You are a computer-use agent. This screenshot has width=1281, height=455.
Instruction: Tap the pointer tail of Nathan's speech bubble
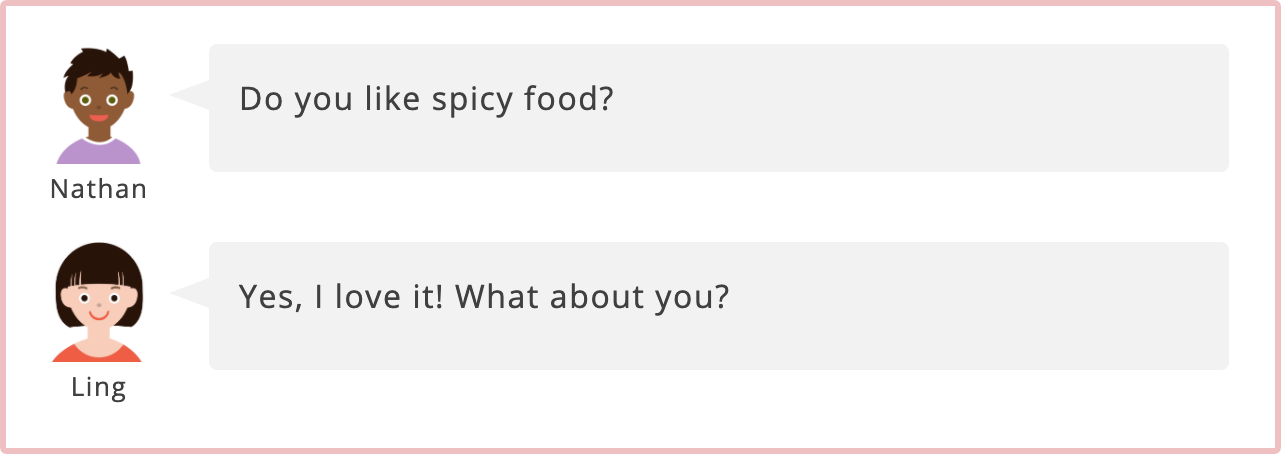click(x=190, y=95)
